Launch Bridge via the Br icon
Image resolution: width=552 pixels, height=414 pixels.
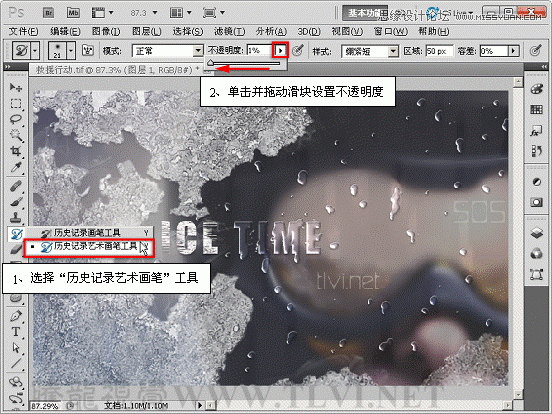[x=49, y=13]
